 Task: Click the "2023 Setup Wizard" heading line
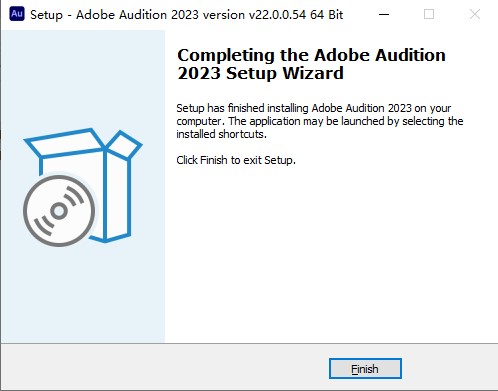(260, 73)
